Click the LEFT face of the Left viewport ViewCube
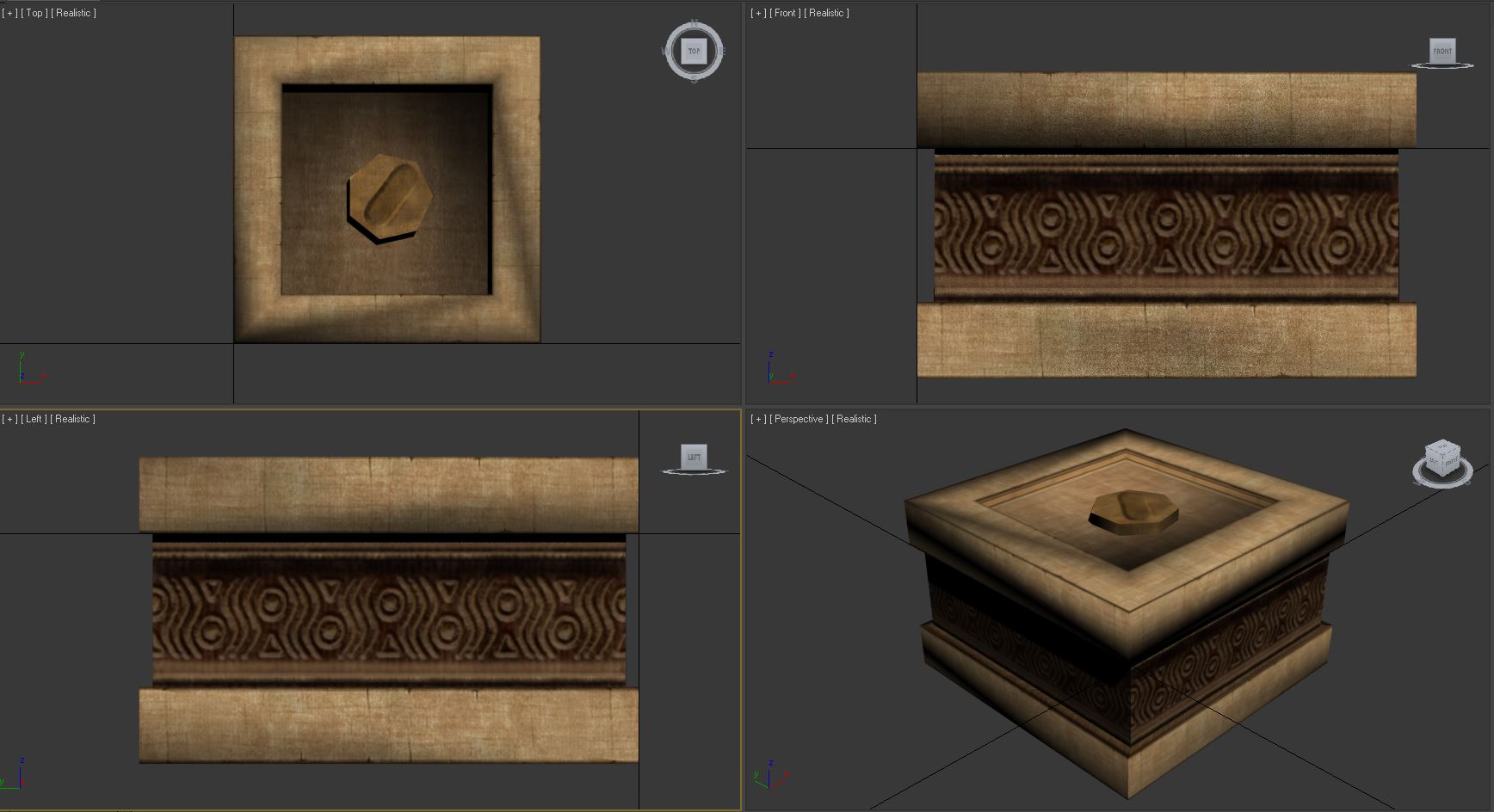 click(694, 456)
